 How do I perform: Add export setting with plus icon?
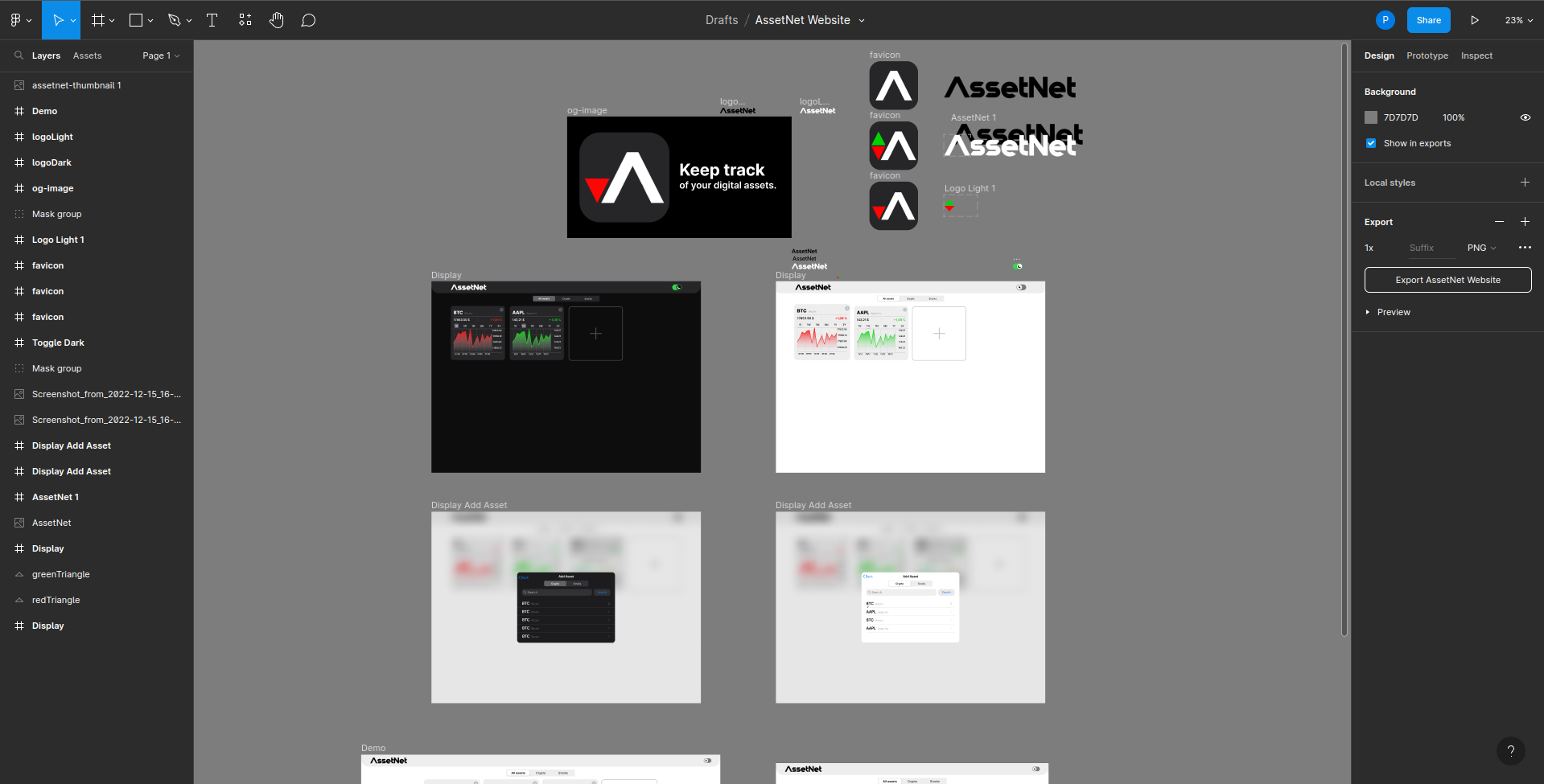[1525, 221]
